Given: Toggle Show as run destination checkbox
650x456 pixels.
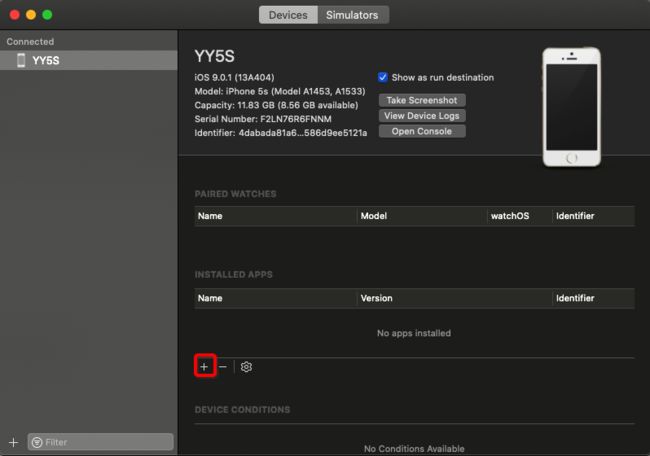Looking at the screenshot, I should click(x=383, y=78).
